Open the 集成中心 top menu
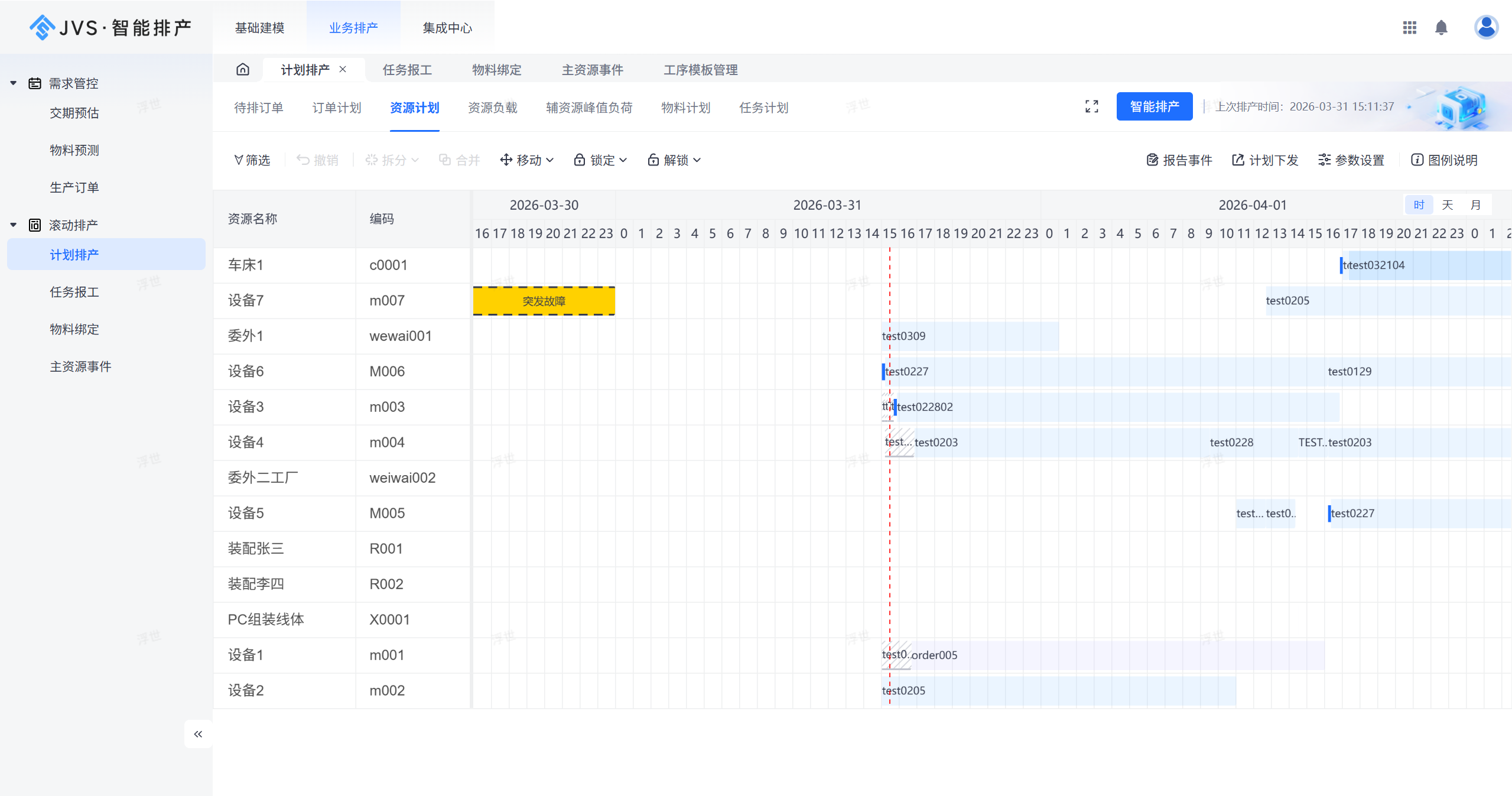Viewport: 1512px width, 796px height. [x=447, y=28]
